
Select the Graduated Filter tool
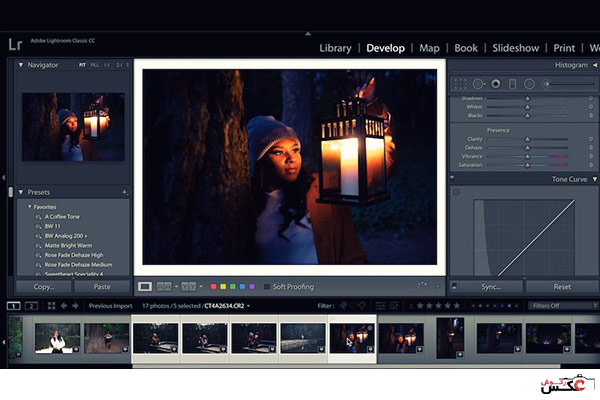512,84
